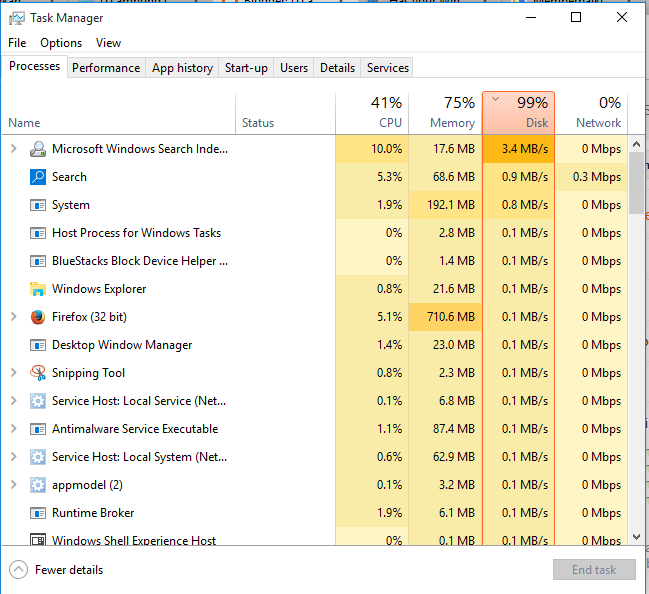The height and width of the screenshot is (594, 649).
Task: Click Windows Shell Experience Host icon
Action: (x=38, y=539)
